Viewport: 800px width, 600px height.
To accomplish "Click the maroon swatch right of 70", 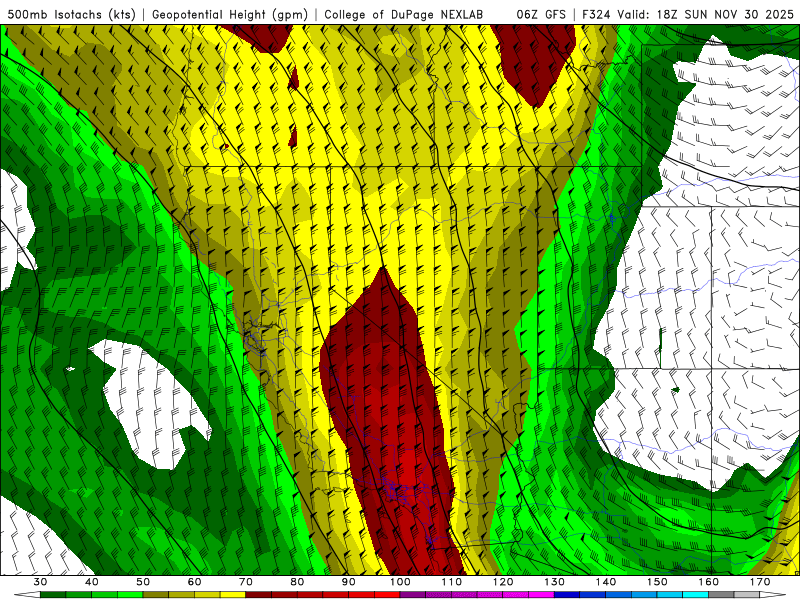I will [259, 595].
